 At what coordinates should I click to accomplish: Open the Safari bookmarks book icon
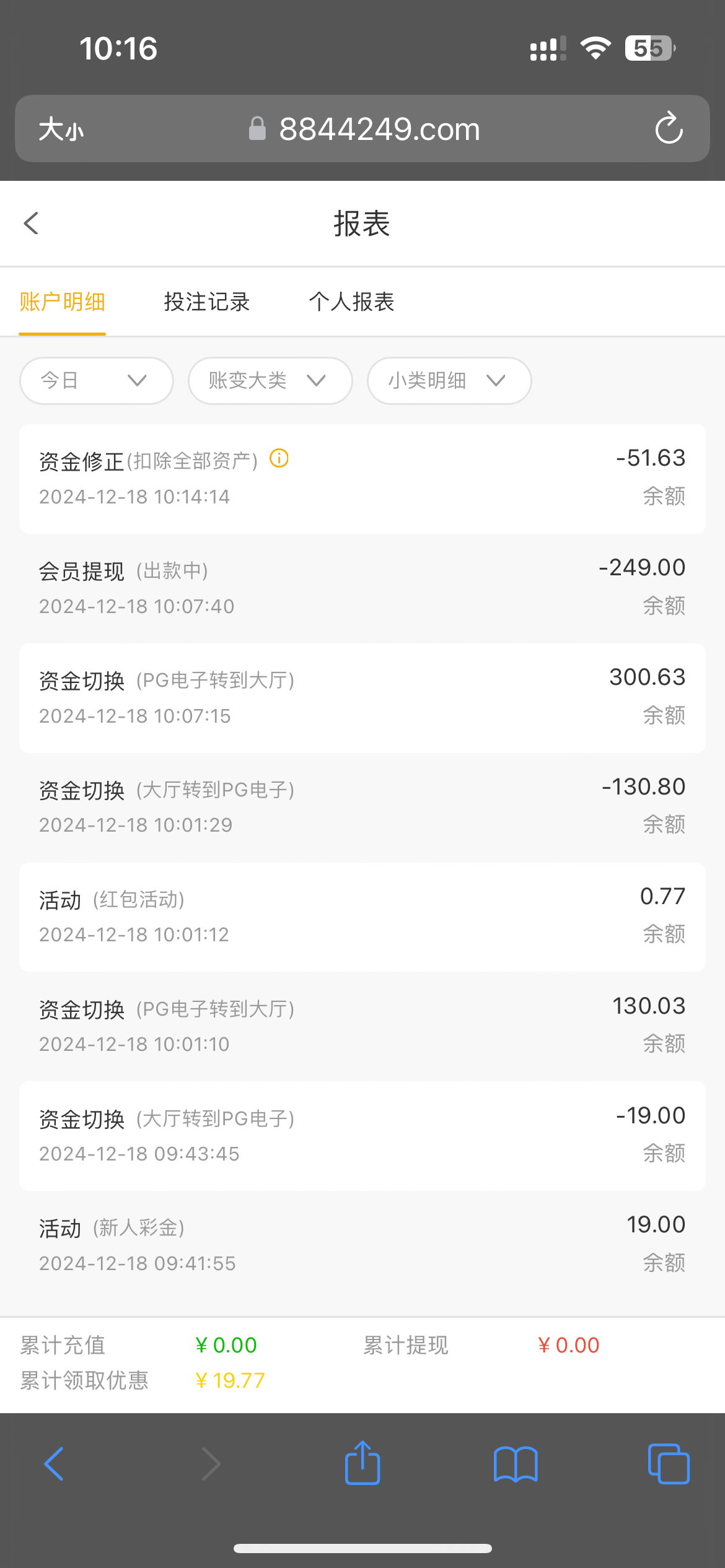point(516,1464)
